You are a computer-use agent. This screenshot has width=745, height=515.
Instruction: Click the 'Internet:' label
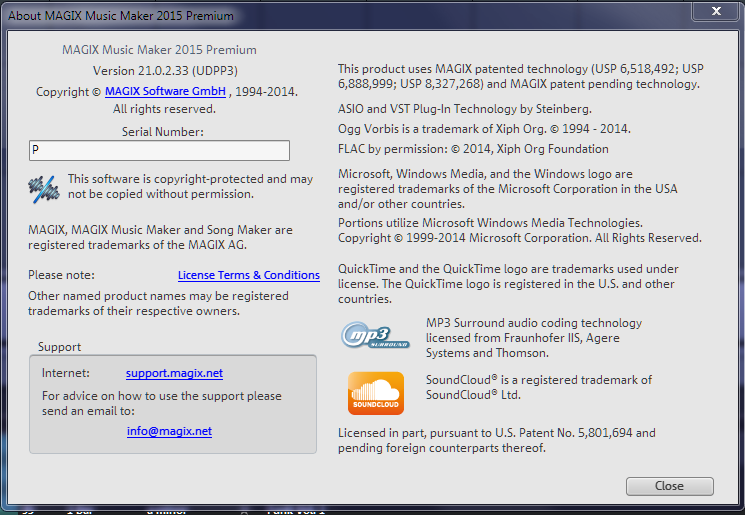66,373
